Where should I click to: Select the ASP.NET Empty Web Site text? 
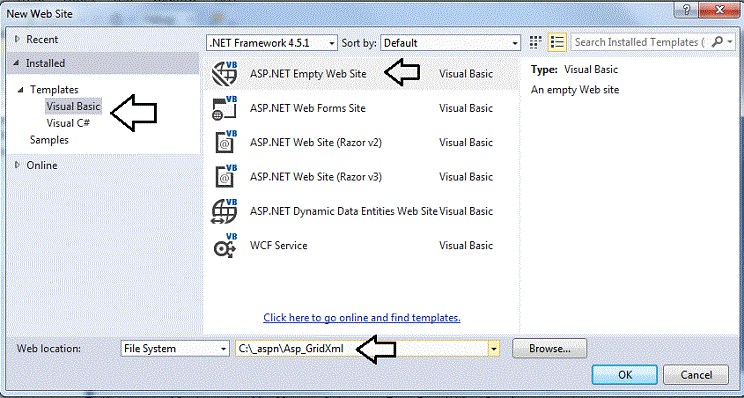click(x=308, y=74)
